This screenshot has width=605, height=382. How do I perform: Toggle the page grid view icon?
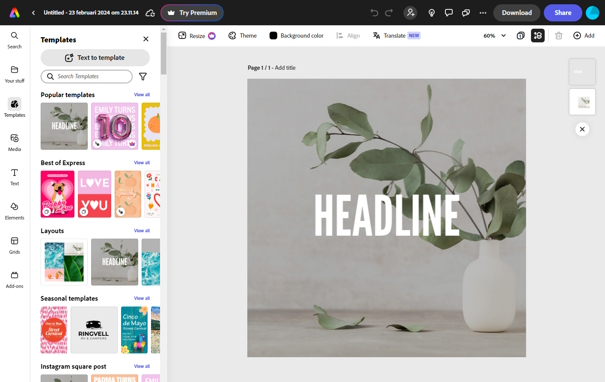click(537, 35)
